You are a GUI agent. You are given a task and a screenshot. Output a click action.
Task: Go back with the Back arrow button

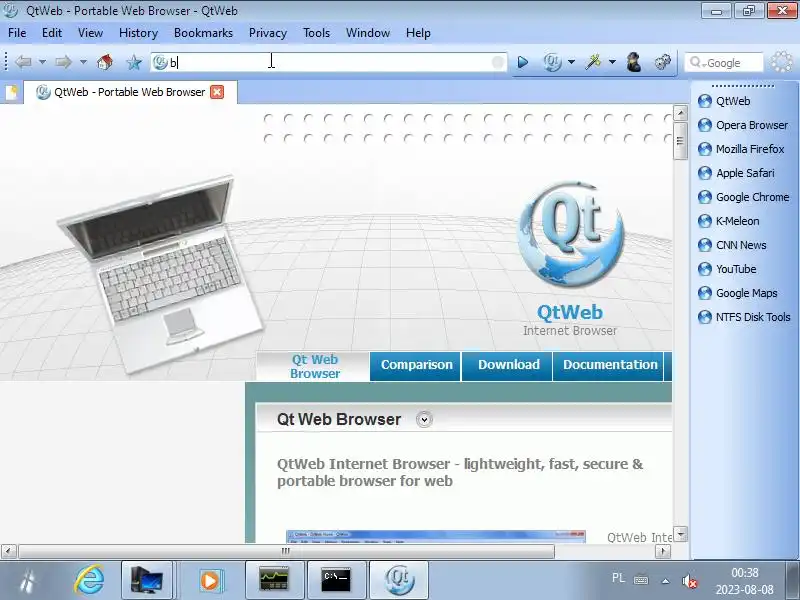pos(23,62)
